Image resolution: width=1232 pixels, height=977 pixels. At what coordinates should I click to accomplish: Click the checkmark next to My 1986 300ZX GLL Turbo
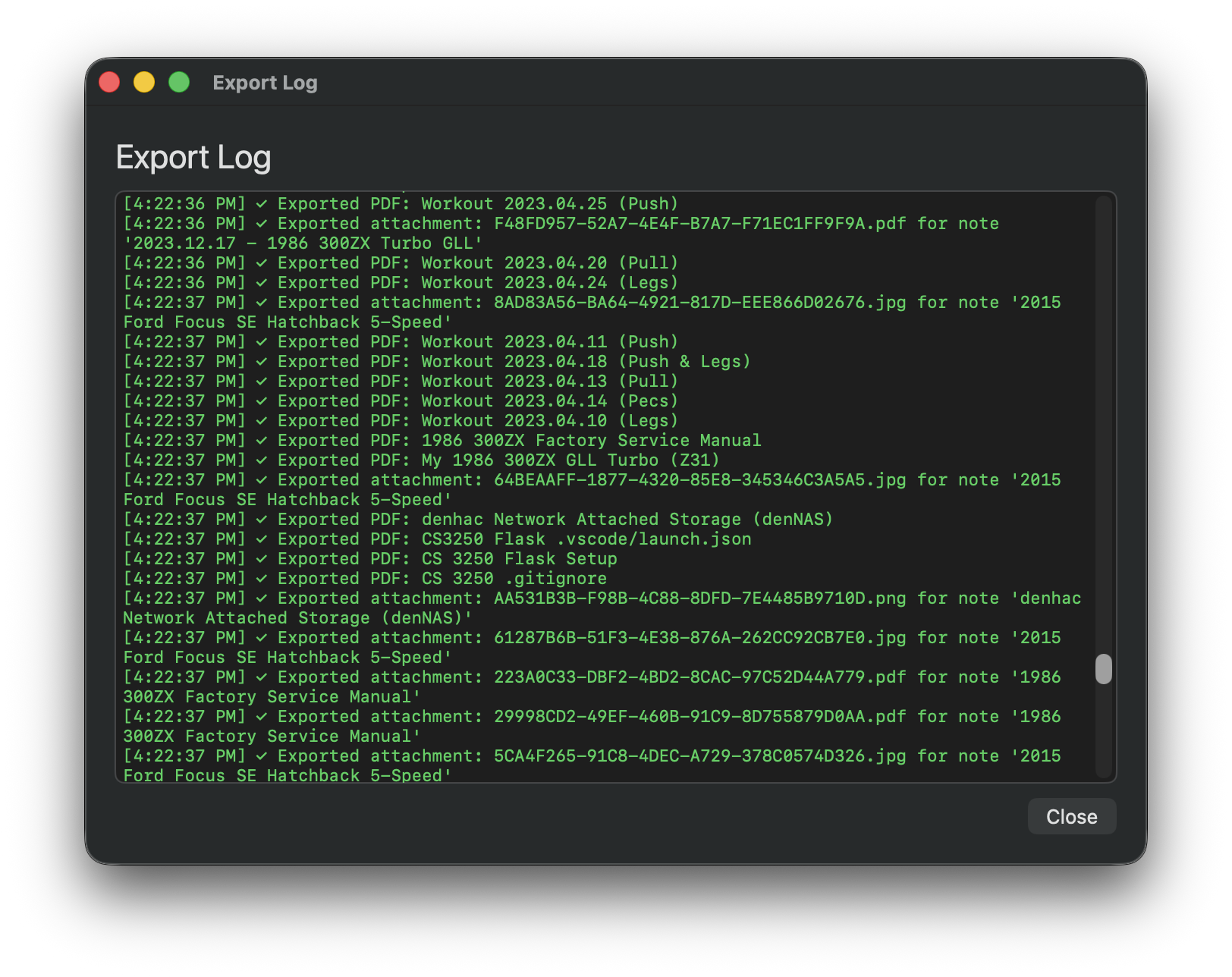click(x=262, y=460)
